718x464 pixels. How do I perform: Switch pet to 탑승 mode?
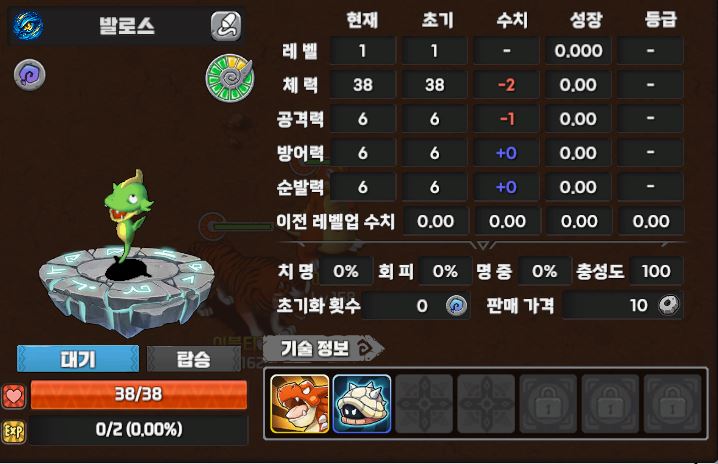(x=193, y=359)
